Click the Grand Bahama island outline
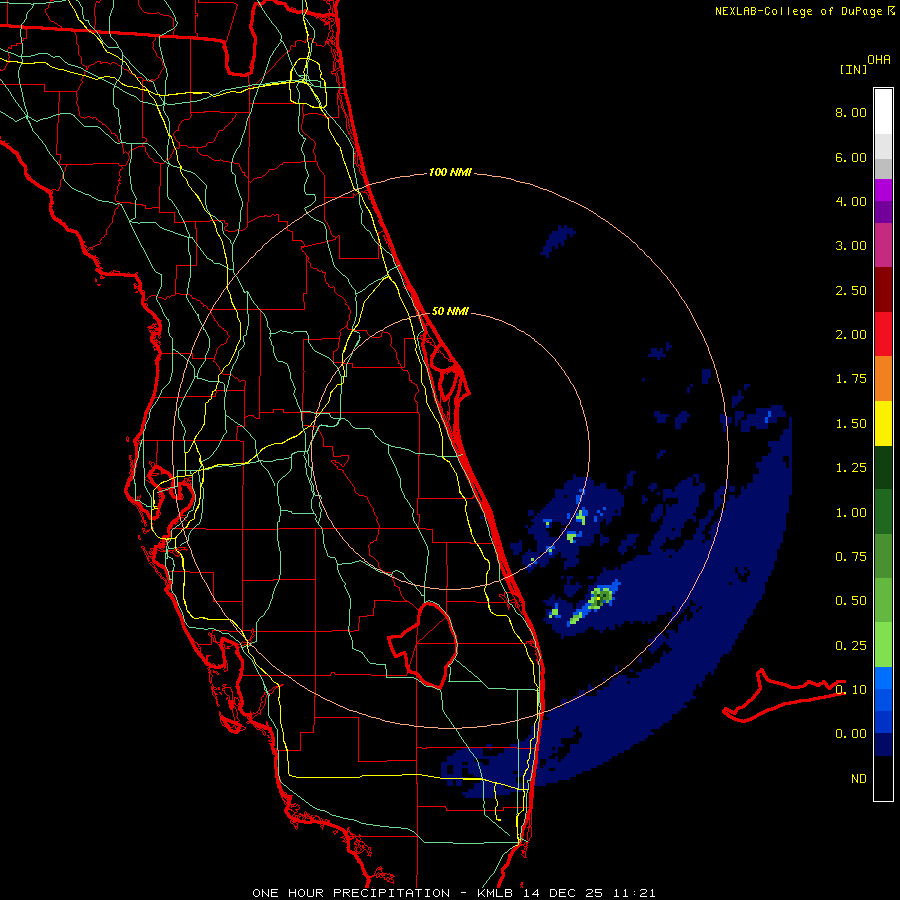 (783, 695)
